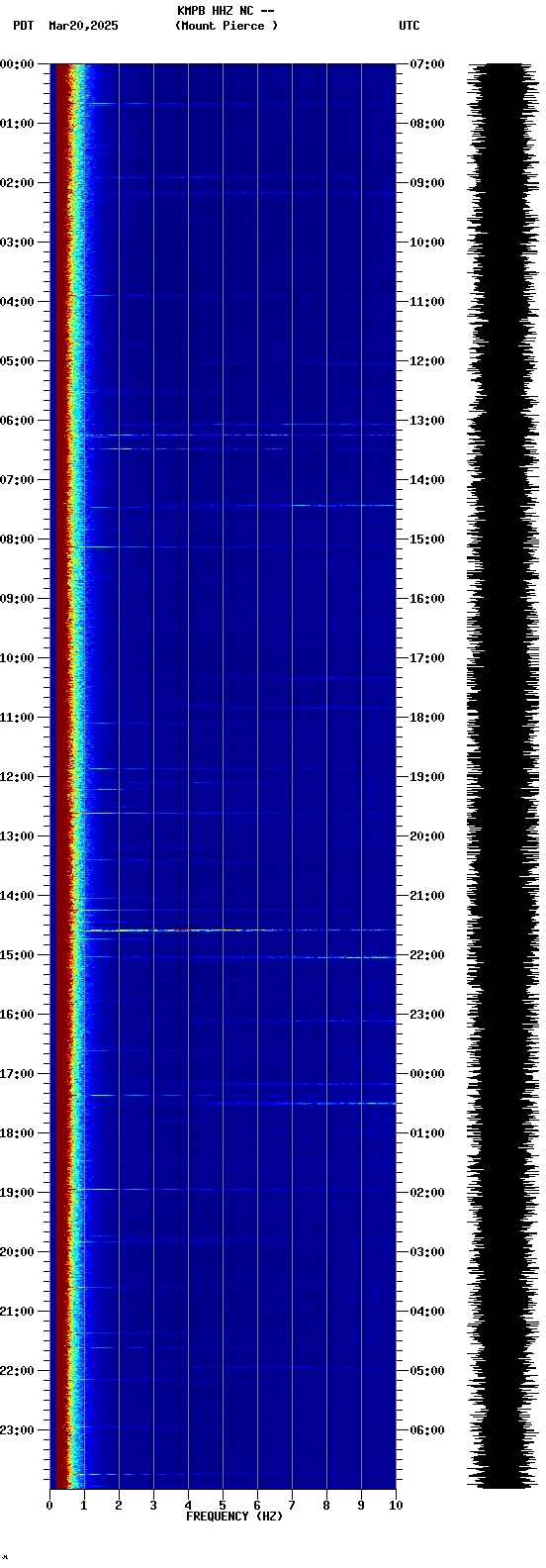Click the 06:00 UTC time label
This screenshot has height=1568, width=546.
[427, 1430]
